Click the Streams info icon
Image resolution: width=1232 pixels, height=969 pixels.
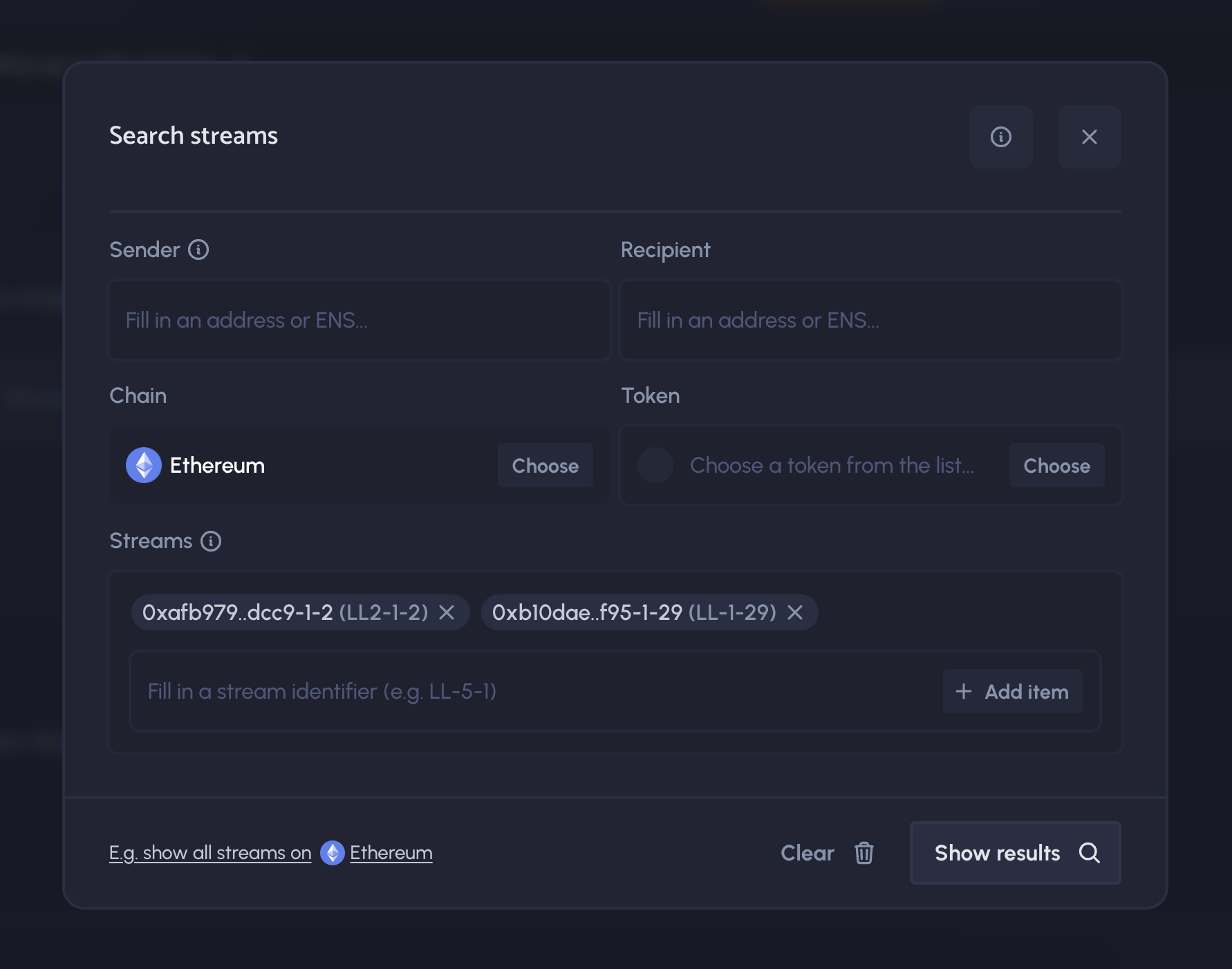(x=211, y=541)
